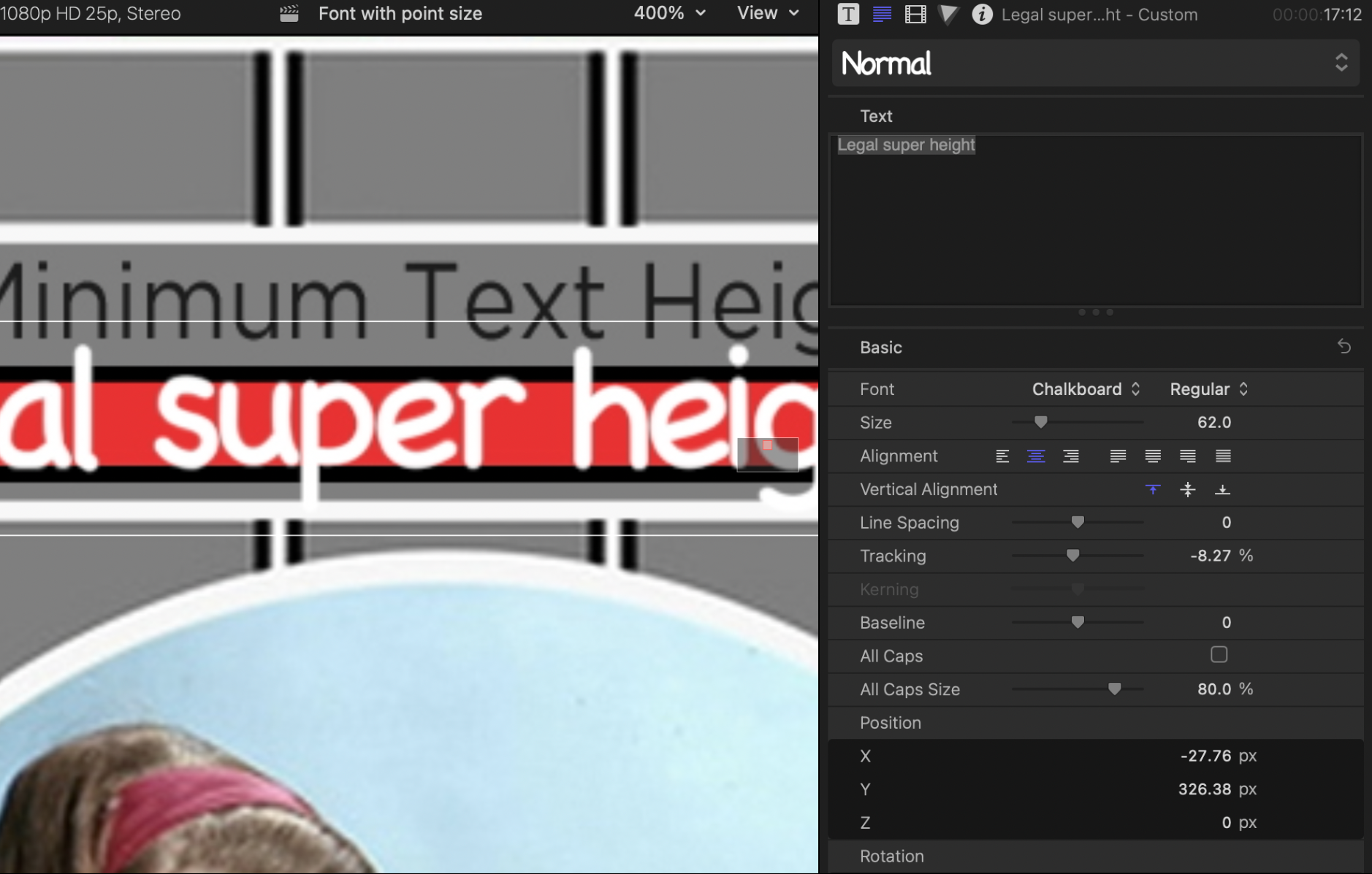Select the red handle in the viewer
Image resolution: width=1372 pixels, height=874 pixels.
point(767,445)
